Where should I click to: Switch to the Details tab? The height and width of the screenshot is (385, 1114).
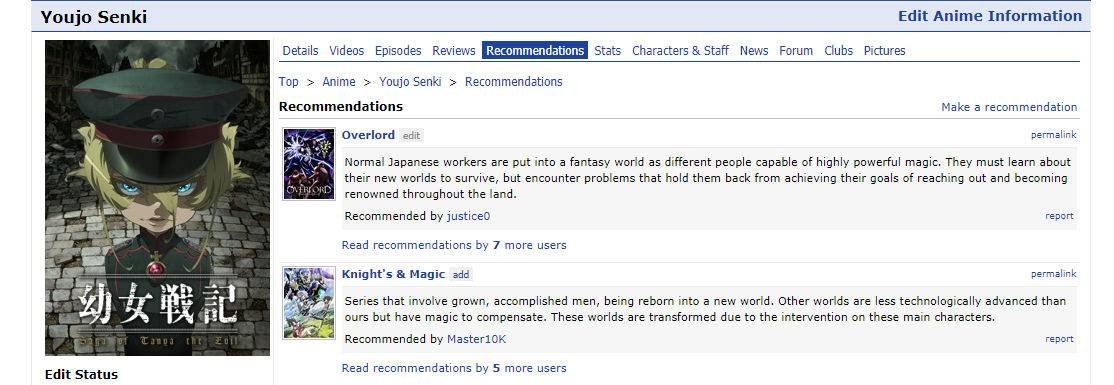[300, 50]
